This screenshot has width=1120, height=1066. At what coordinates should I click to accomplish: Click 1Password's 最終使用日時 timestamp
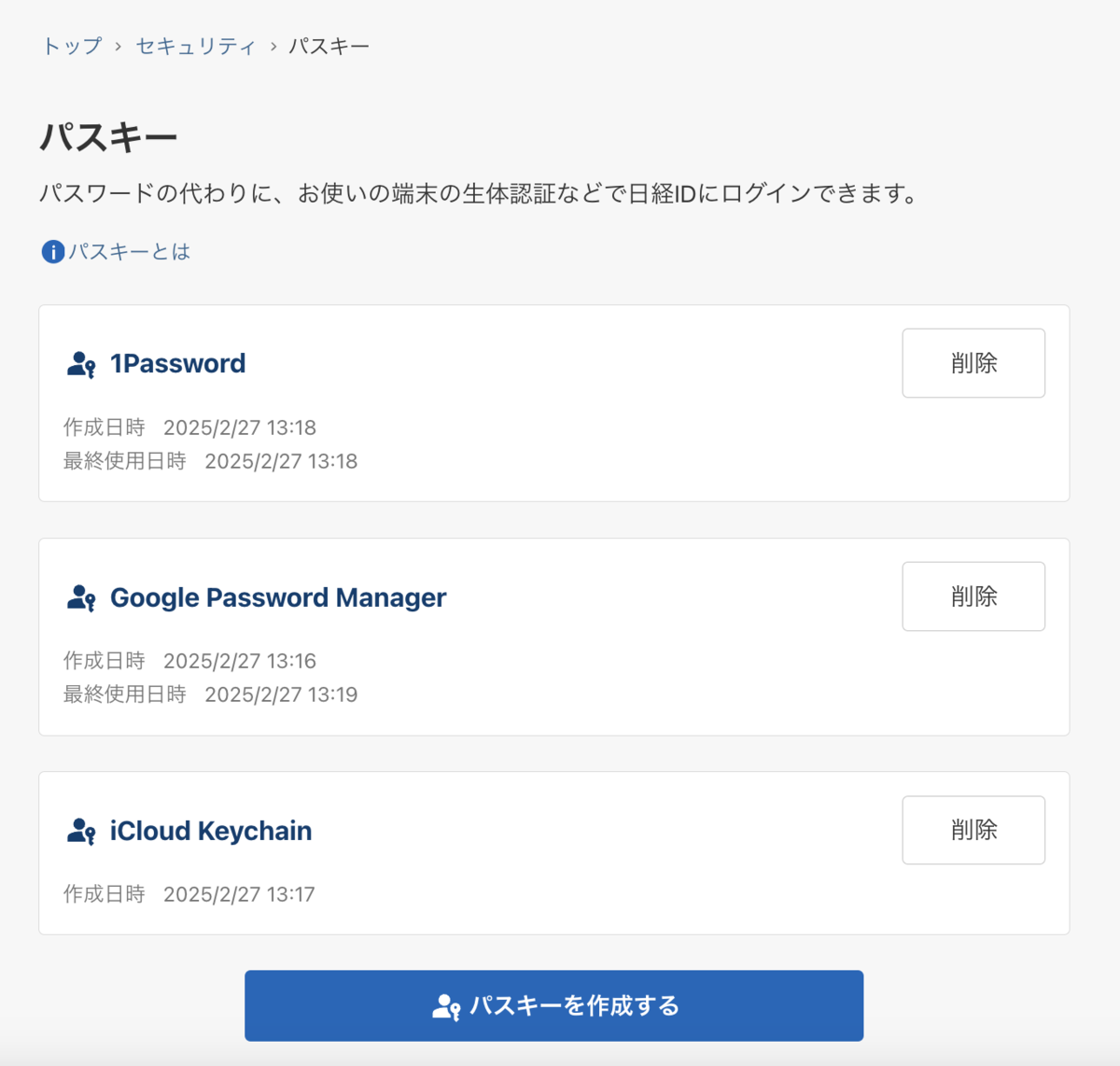click(281, 461)
